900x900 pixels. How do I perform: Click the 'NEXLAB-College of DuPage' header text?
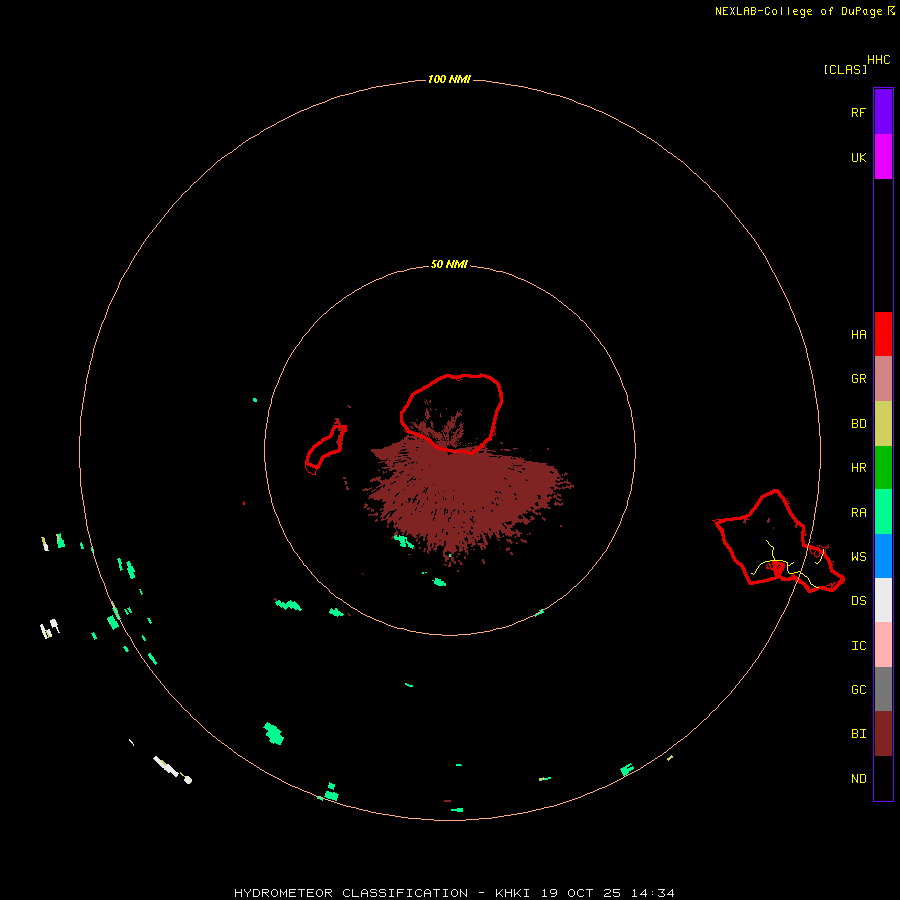click(x=798, y=11)
